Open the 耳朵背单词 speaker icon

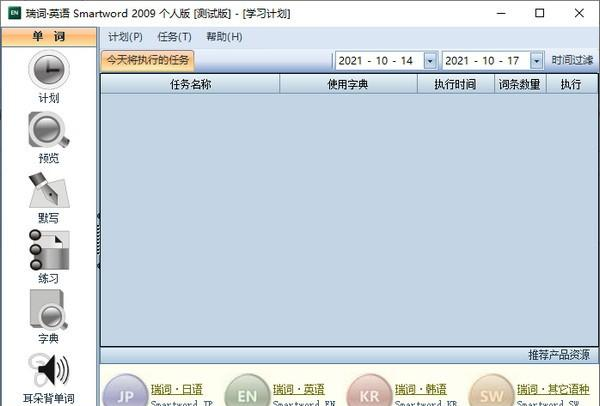coord(49,370)
